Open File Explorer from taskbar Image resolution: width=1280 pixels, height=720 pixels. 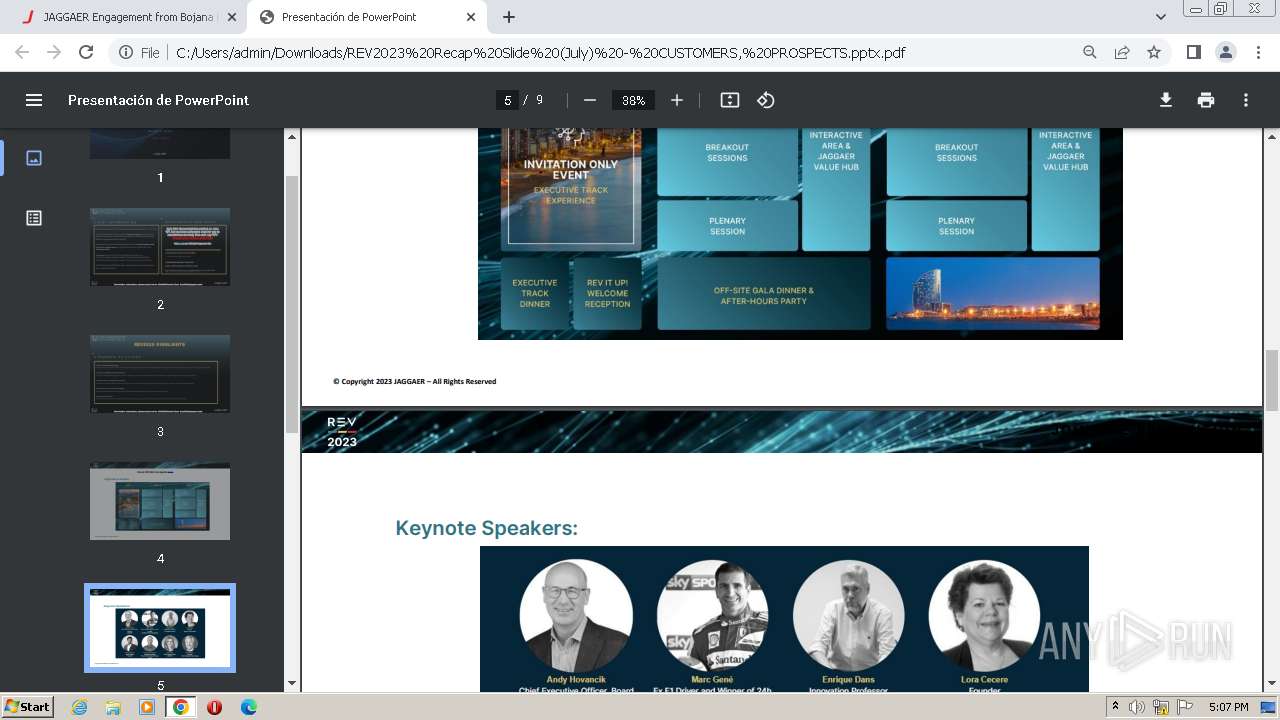[x=113, y=707]
